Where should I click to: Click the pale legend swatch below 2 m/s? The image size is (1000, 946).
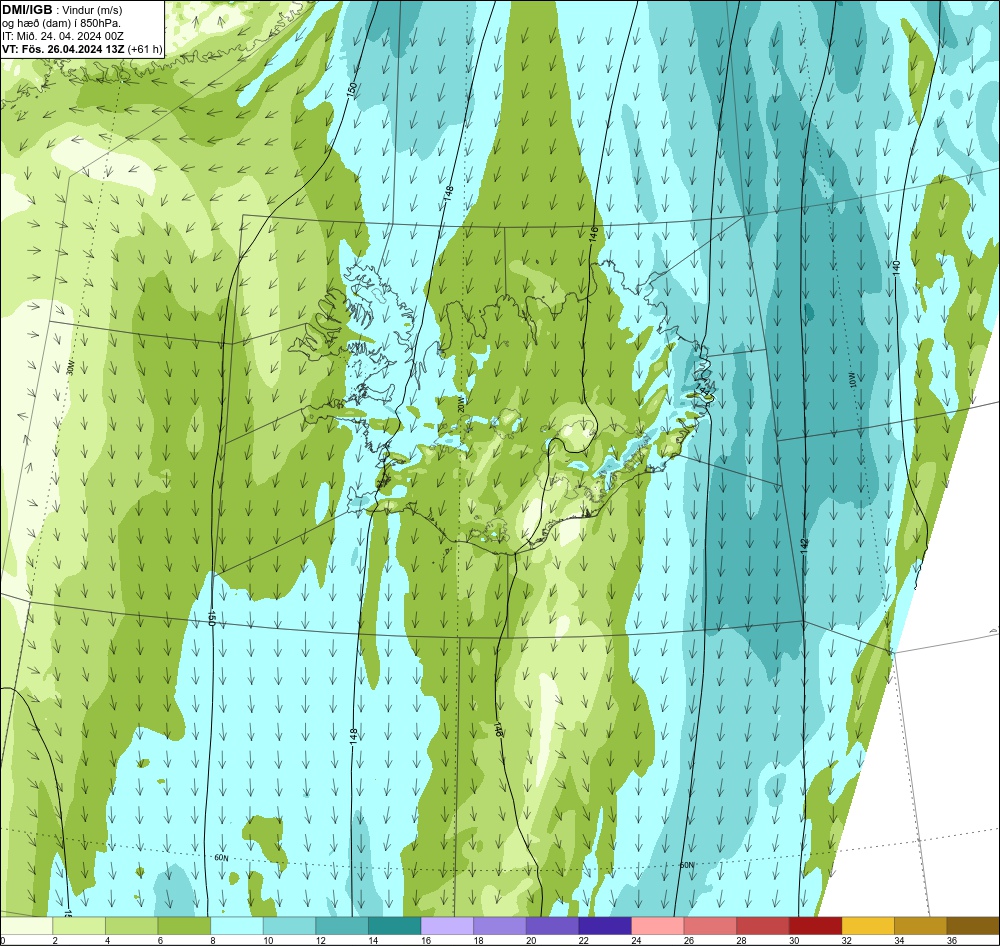coord(27,926)
